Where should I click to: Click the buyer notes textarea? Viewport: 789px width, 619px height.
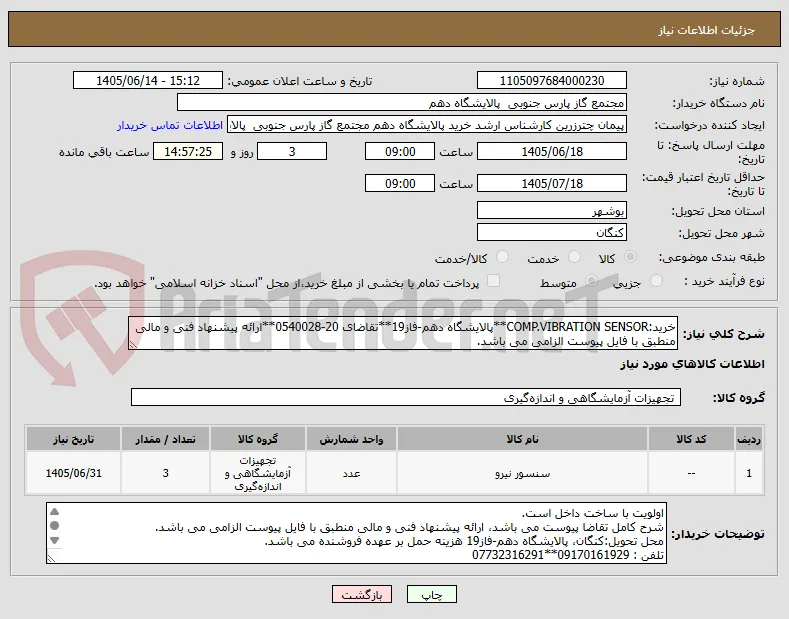[356, 533]
